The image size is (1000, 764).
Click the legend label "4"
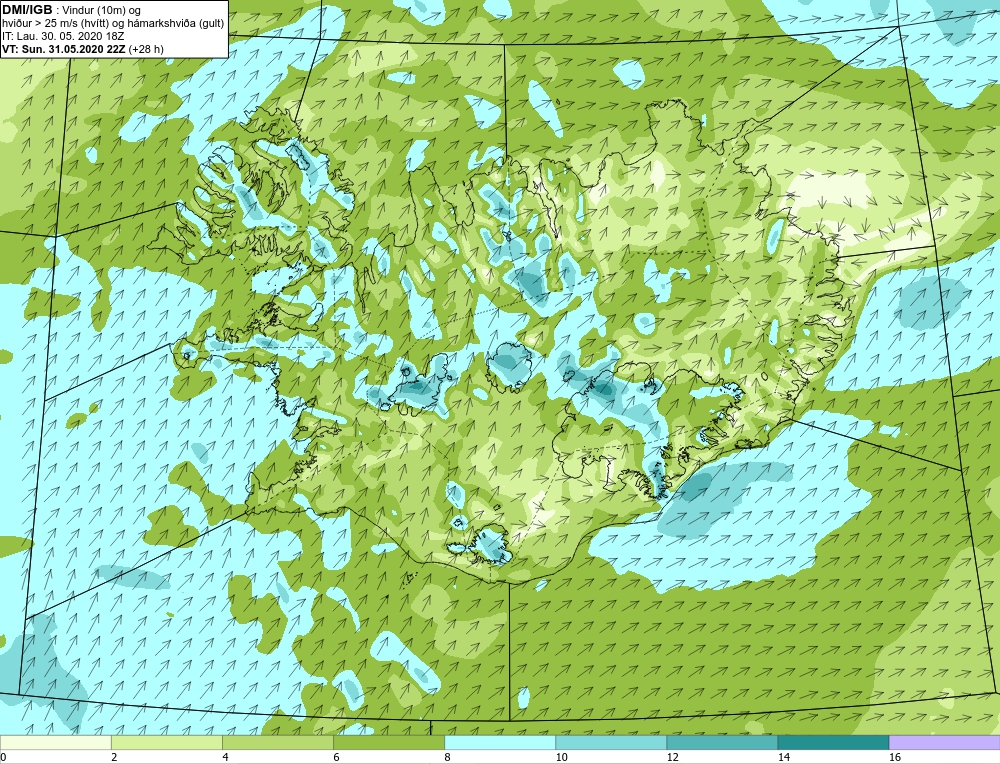point(225,757)
